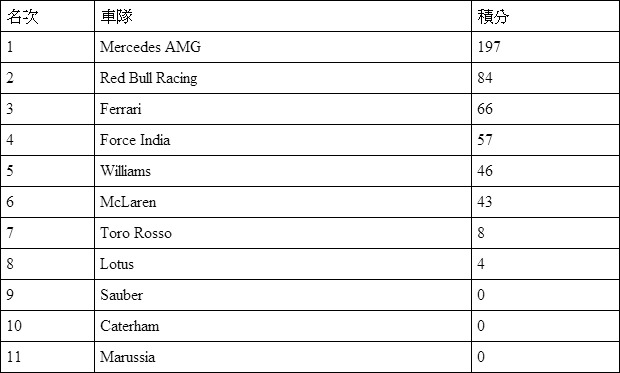Viewport: 620px width, 373px height.
Task: Select the McLaren team cell
Action: 283,202
